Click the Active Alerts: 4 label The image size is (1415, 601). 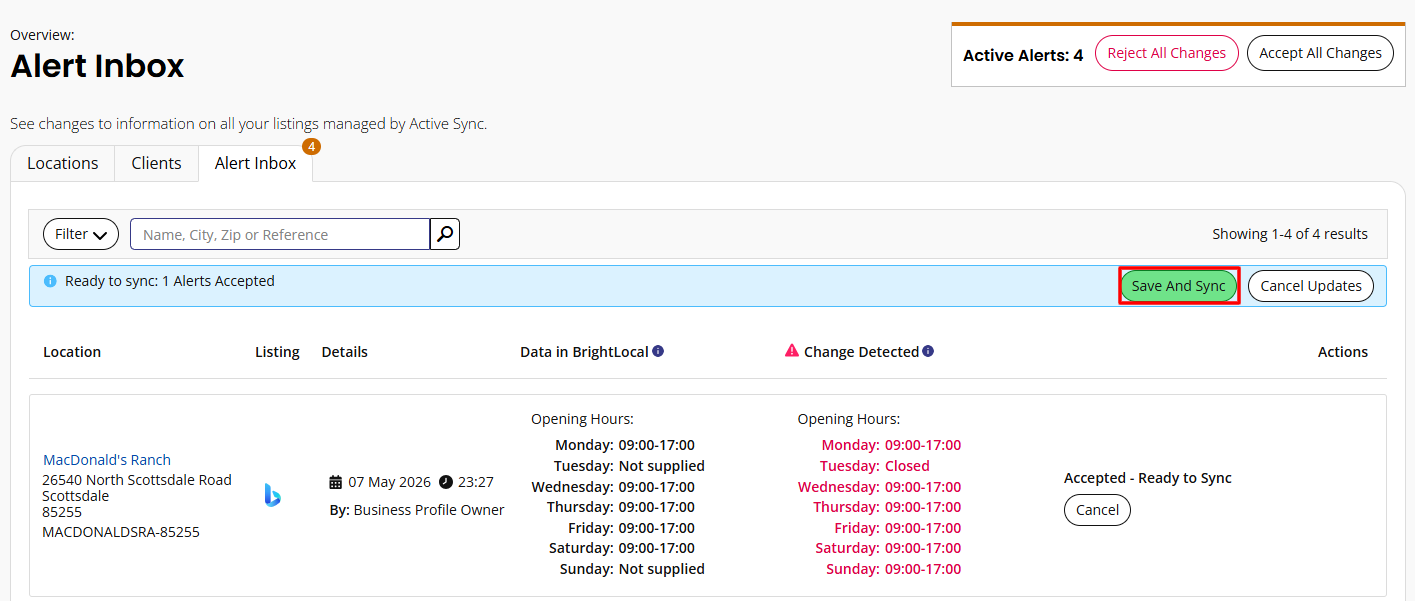(x=1023, y=55)
